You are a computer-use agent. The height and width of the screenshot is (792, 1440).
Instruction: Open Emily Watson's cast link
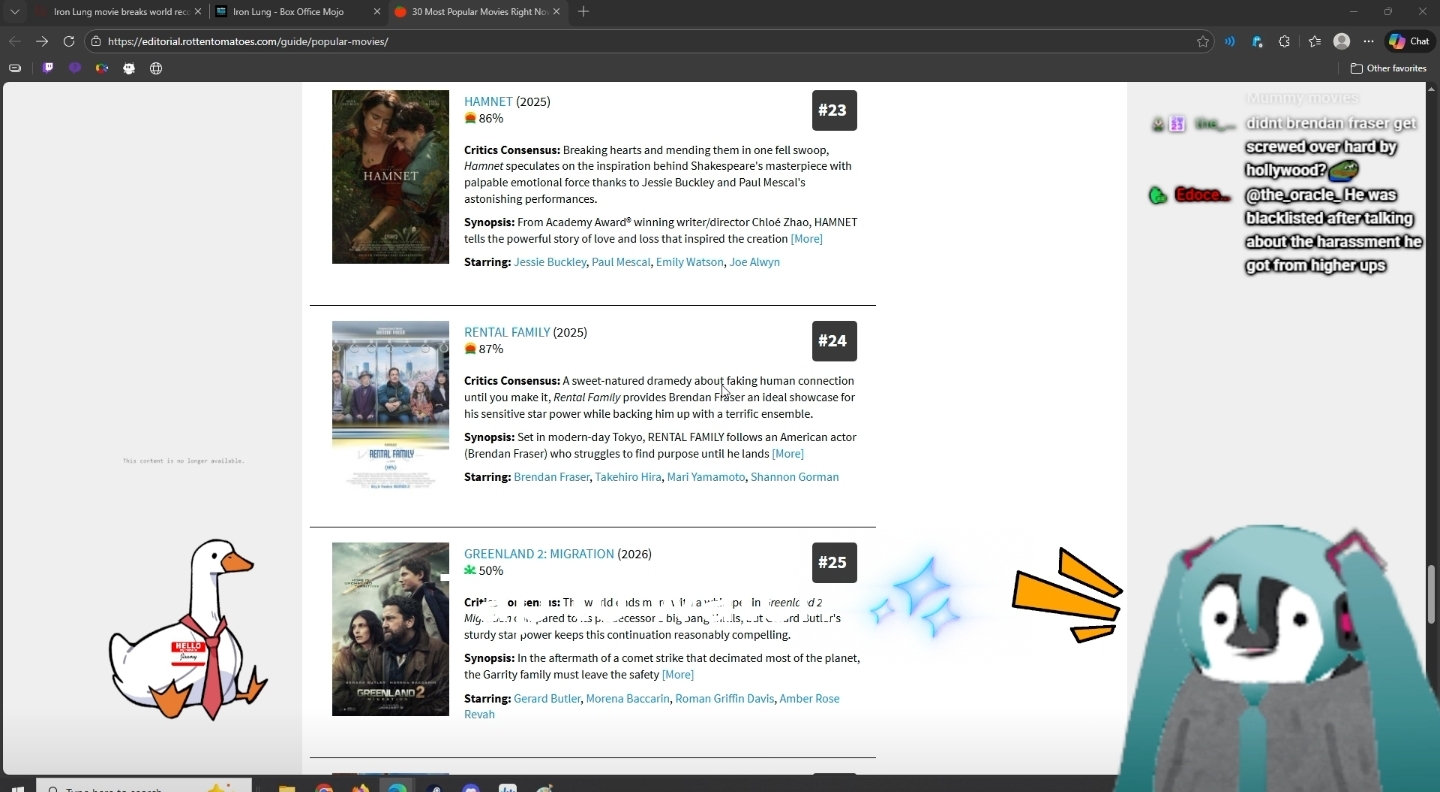tap(689, 262)
